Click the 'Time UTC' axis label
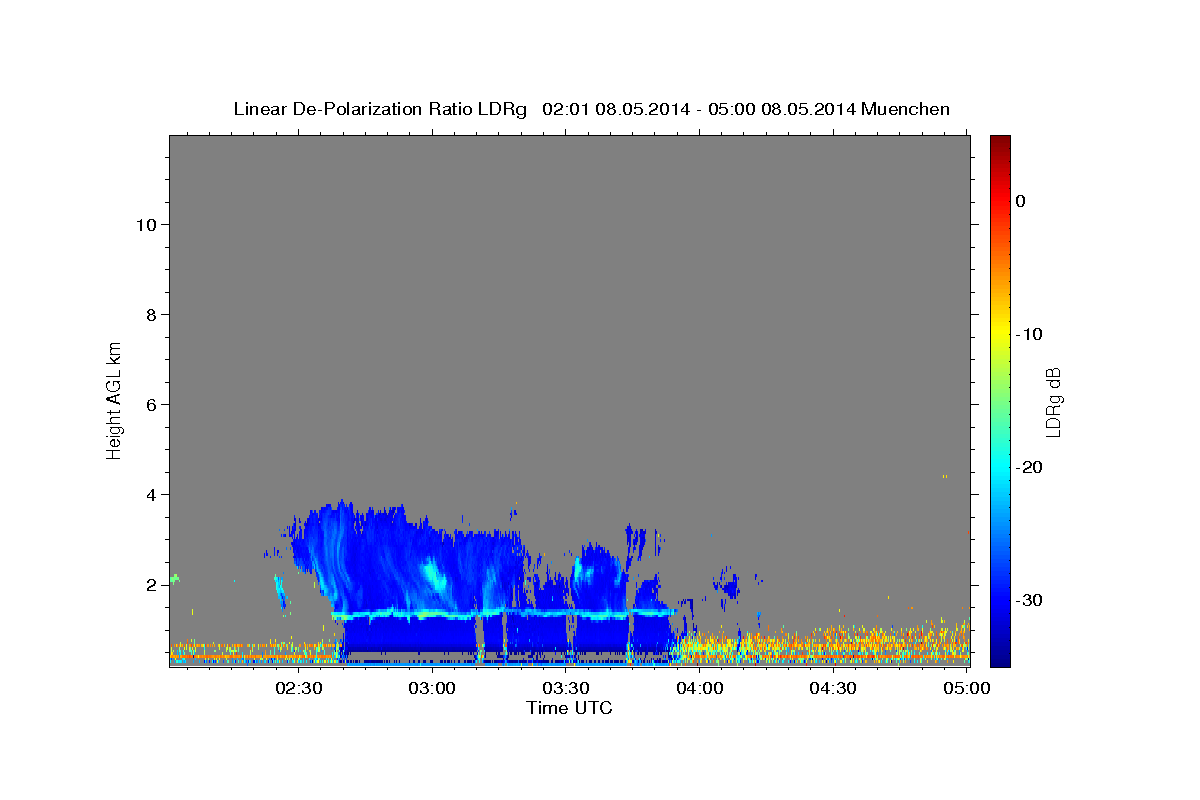The image size is (1200, 800). 569,708
